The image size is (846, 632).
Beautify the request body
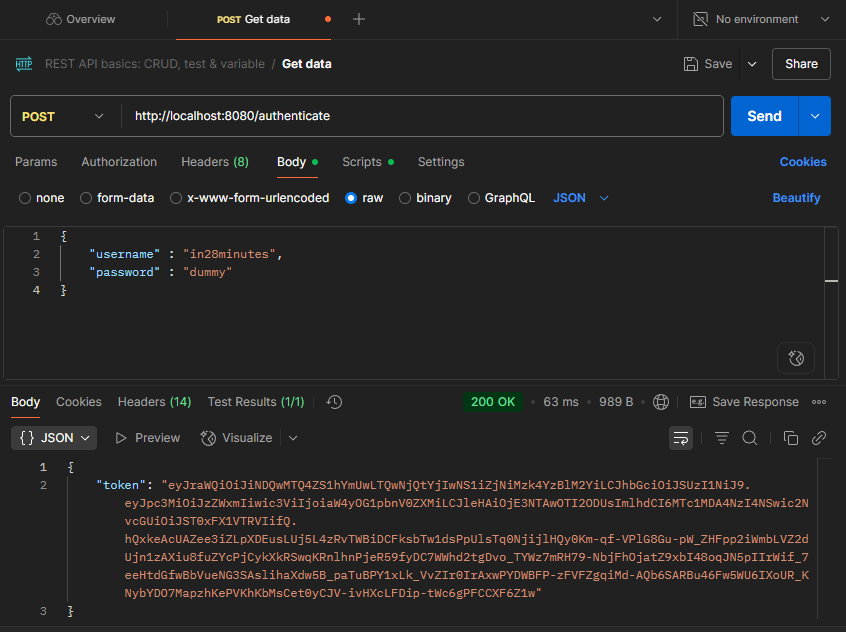[796, 198]
